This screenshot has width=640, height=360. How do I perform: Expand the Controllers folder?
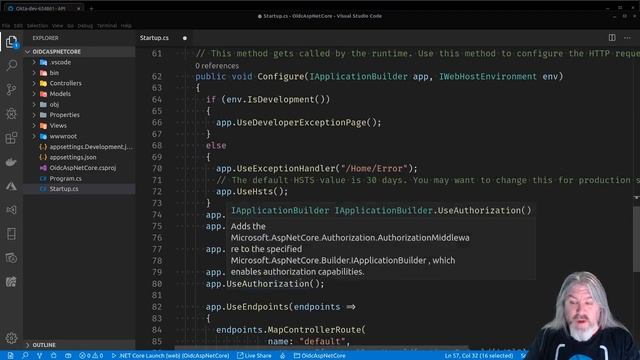pos(34,83)
